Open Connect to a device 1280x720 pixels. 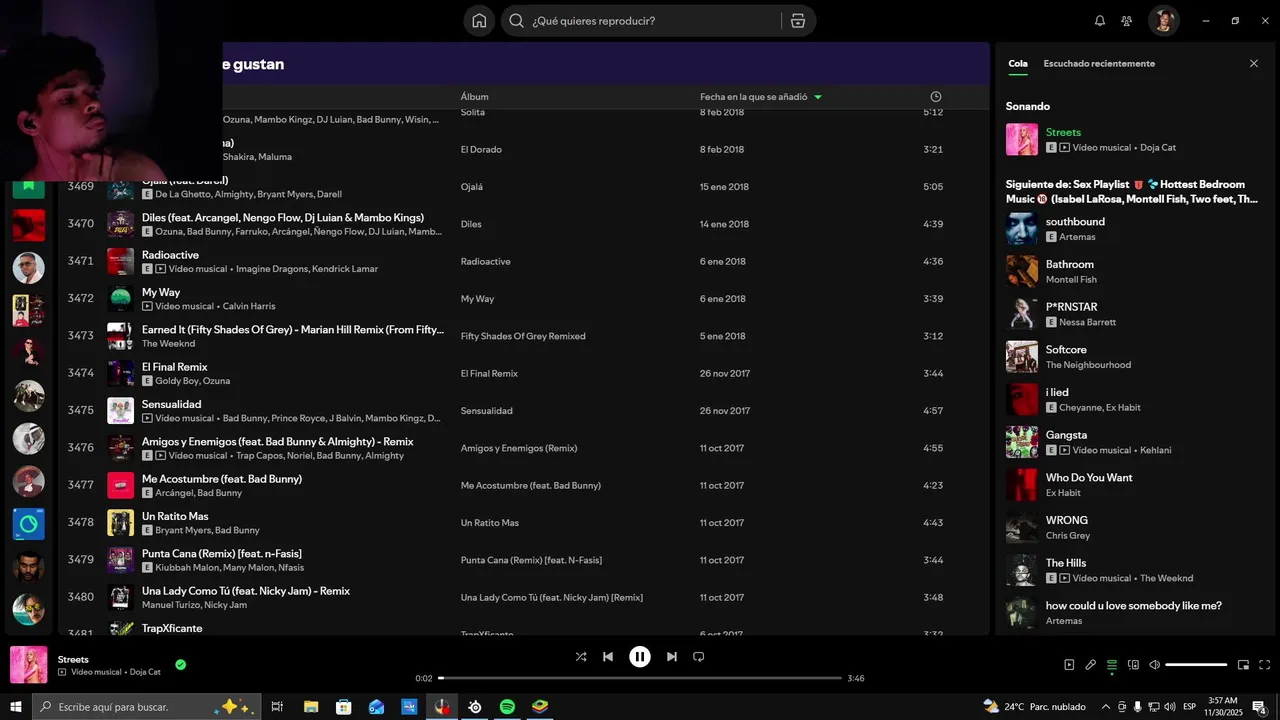[x=1133, y=665]
